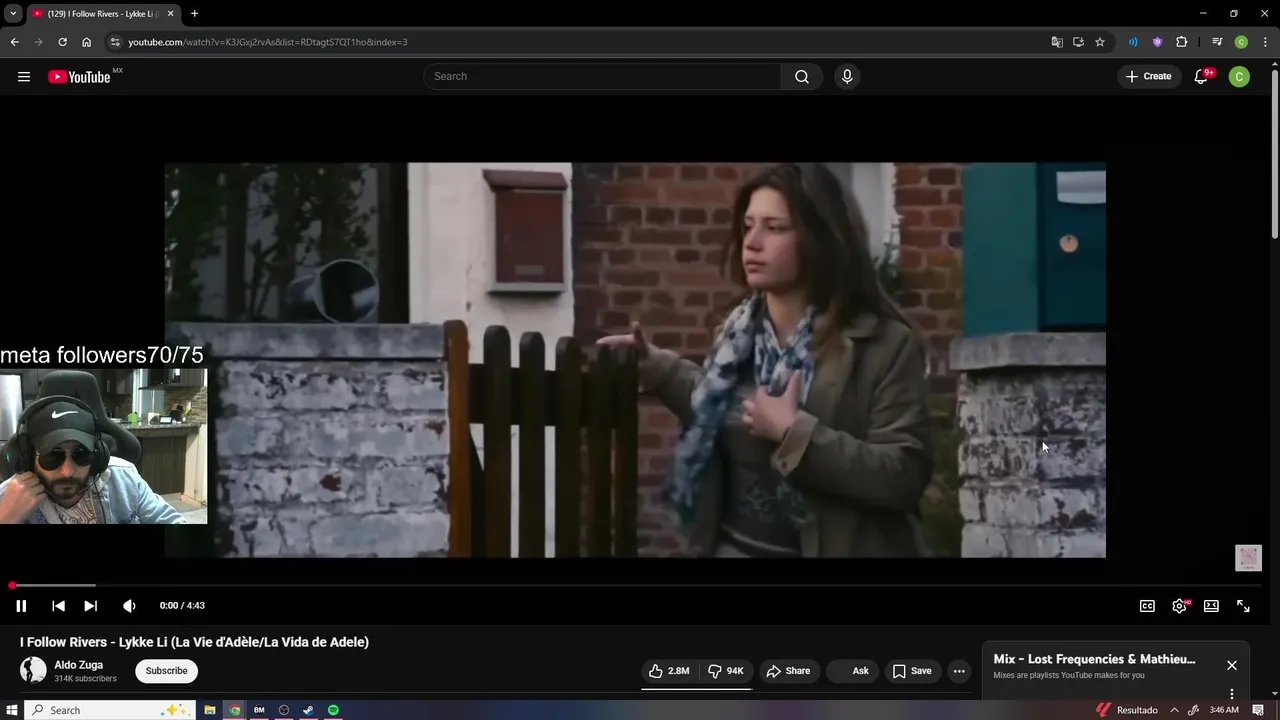The image size is (1280, 720).
Task: Click the red video progress bar
Action: tap(640, 586)
